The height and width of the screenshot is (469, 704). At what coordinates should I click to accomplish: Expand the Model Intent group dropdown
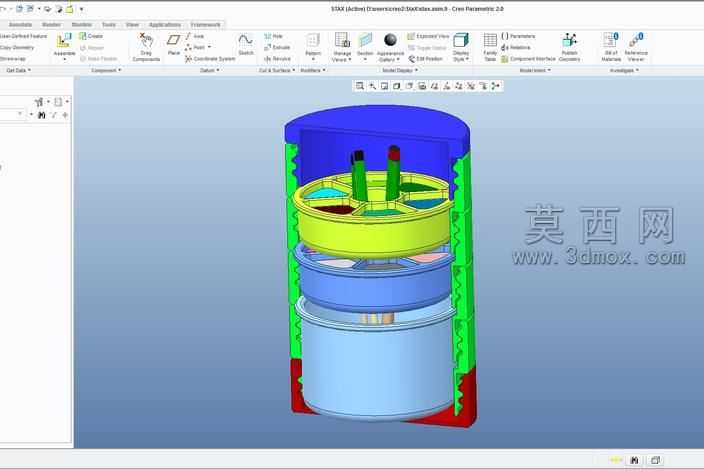[535, 70]
